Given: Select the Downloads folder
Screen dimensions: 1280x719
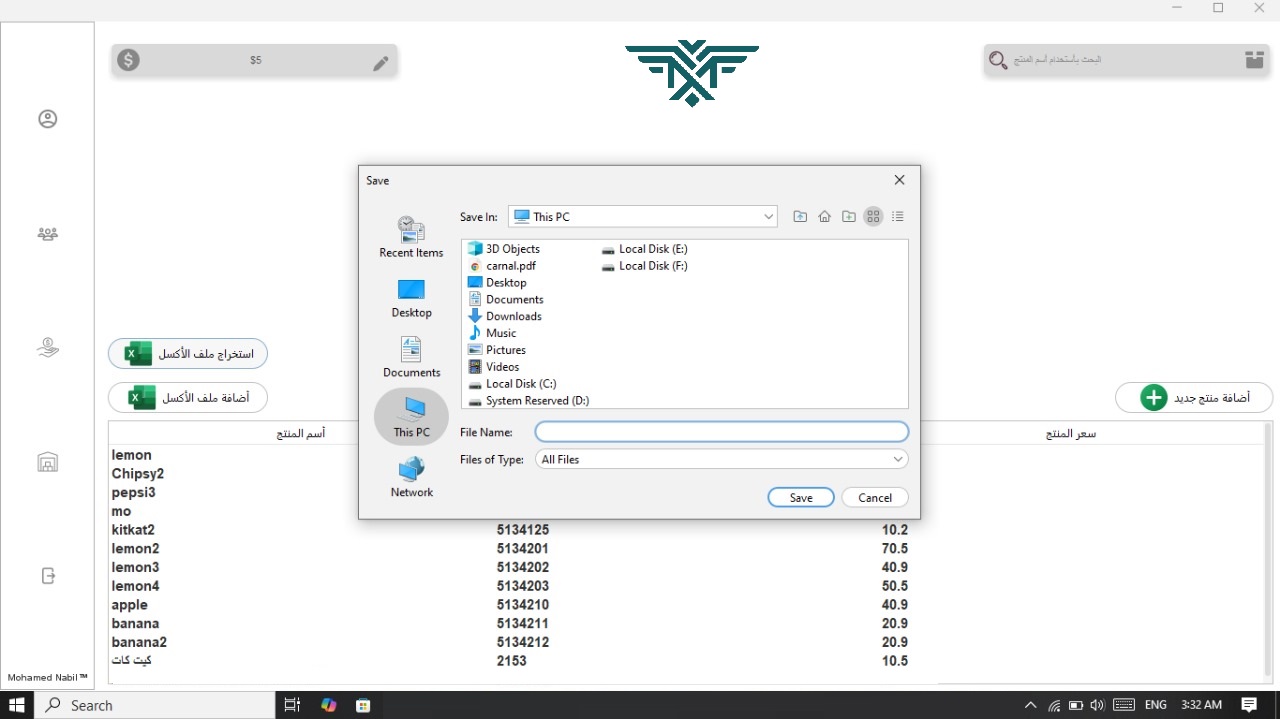Looking at the screenshot, I should point(505,316).
